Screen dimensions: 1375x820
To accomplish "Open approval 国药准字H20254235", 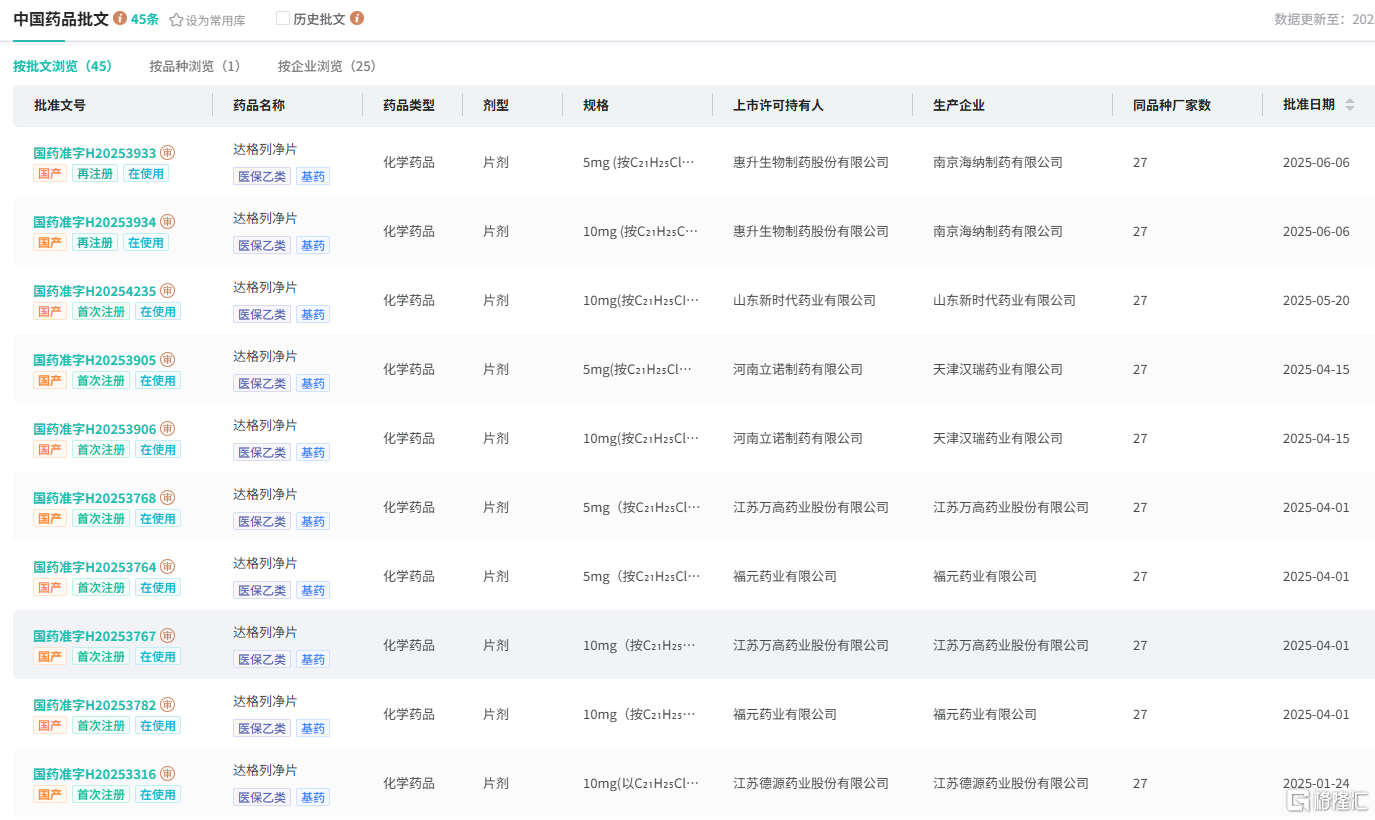I will point(95,291).
